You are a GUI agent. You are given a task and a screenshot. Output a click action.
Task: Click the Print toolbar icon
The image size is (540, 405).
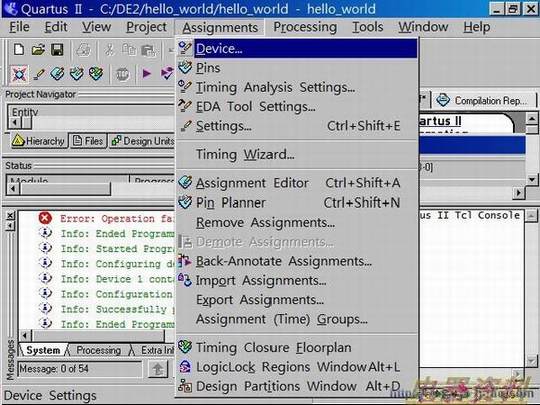(x=83, y=50)
